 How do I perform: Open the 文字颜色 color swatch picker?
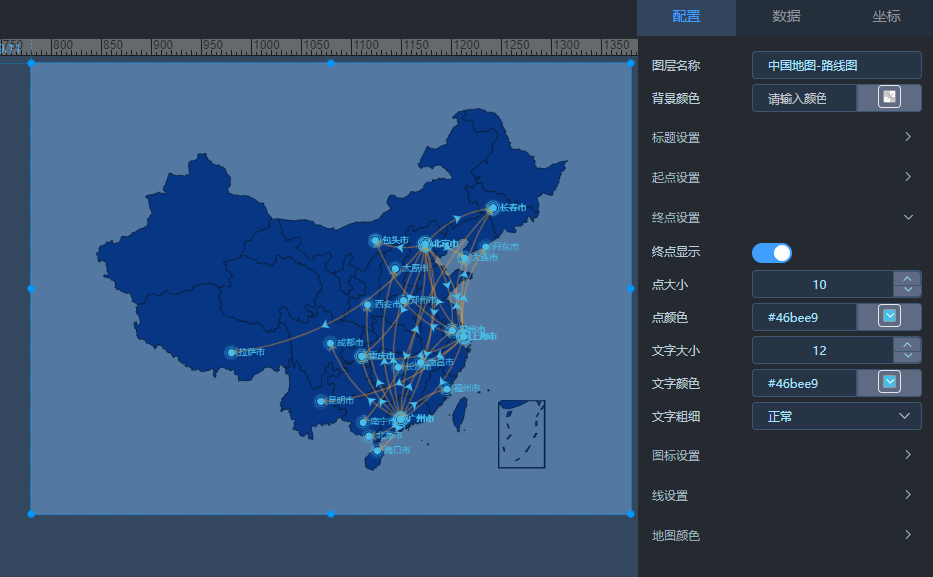pos(888,383)
